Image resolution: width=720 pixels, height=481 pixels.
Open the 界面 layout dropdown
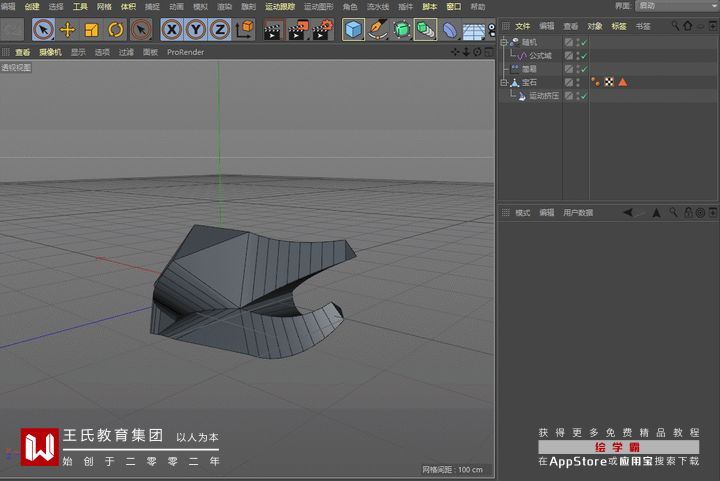(x=677, y=6)
